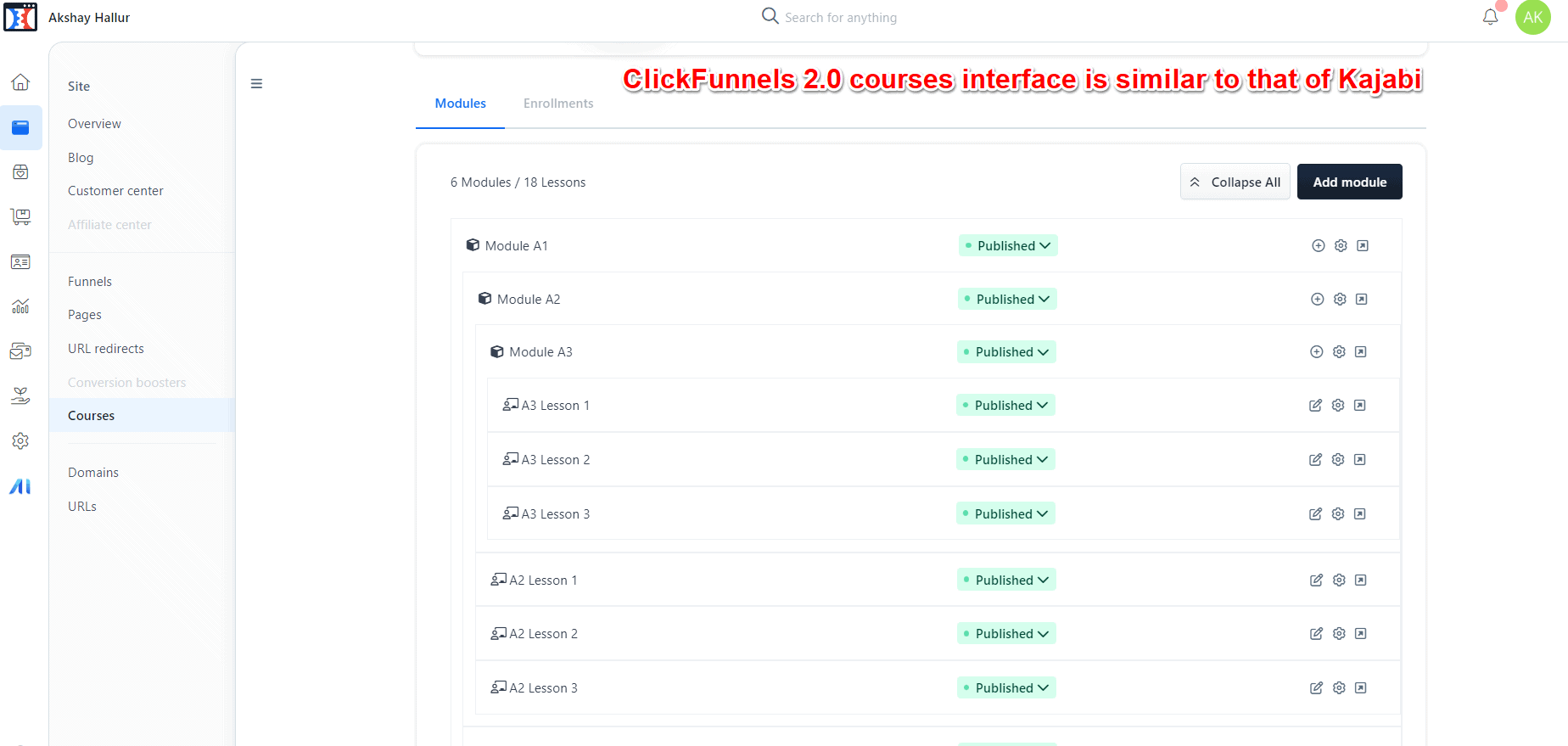The image size is (1568, 746).
Task: Change A3 Lesson 3 Published status
Action: (x=1005, y=514)
